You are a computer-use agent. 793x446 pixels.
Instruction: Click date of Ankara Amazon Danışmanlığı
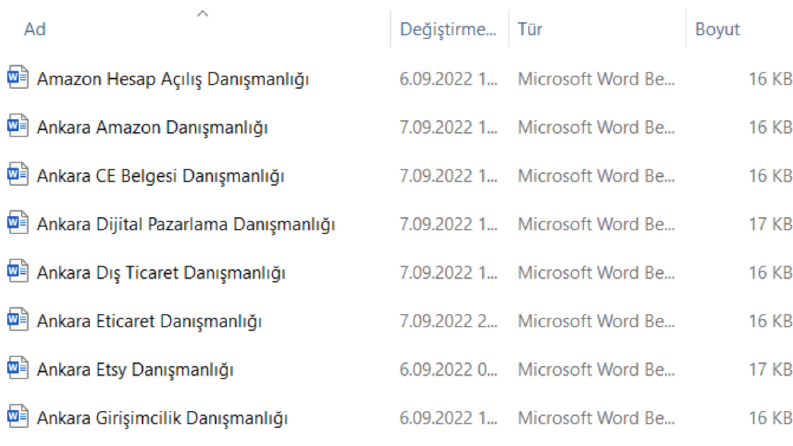click(x=449, y=127)
